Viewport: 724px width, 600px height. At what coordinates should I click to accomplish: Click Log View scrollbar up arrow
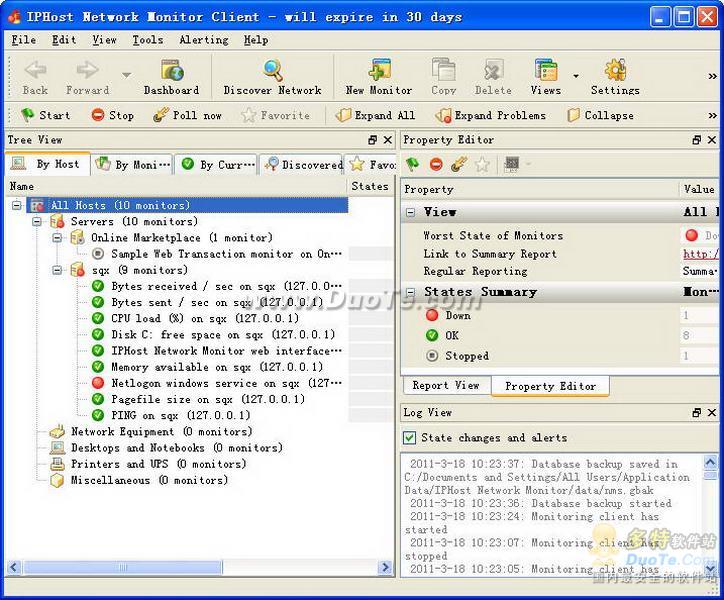point(711,461)
